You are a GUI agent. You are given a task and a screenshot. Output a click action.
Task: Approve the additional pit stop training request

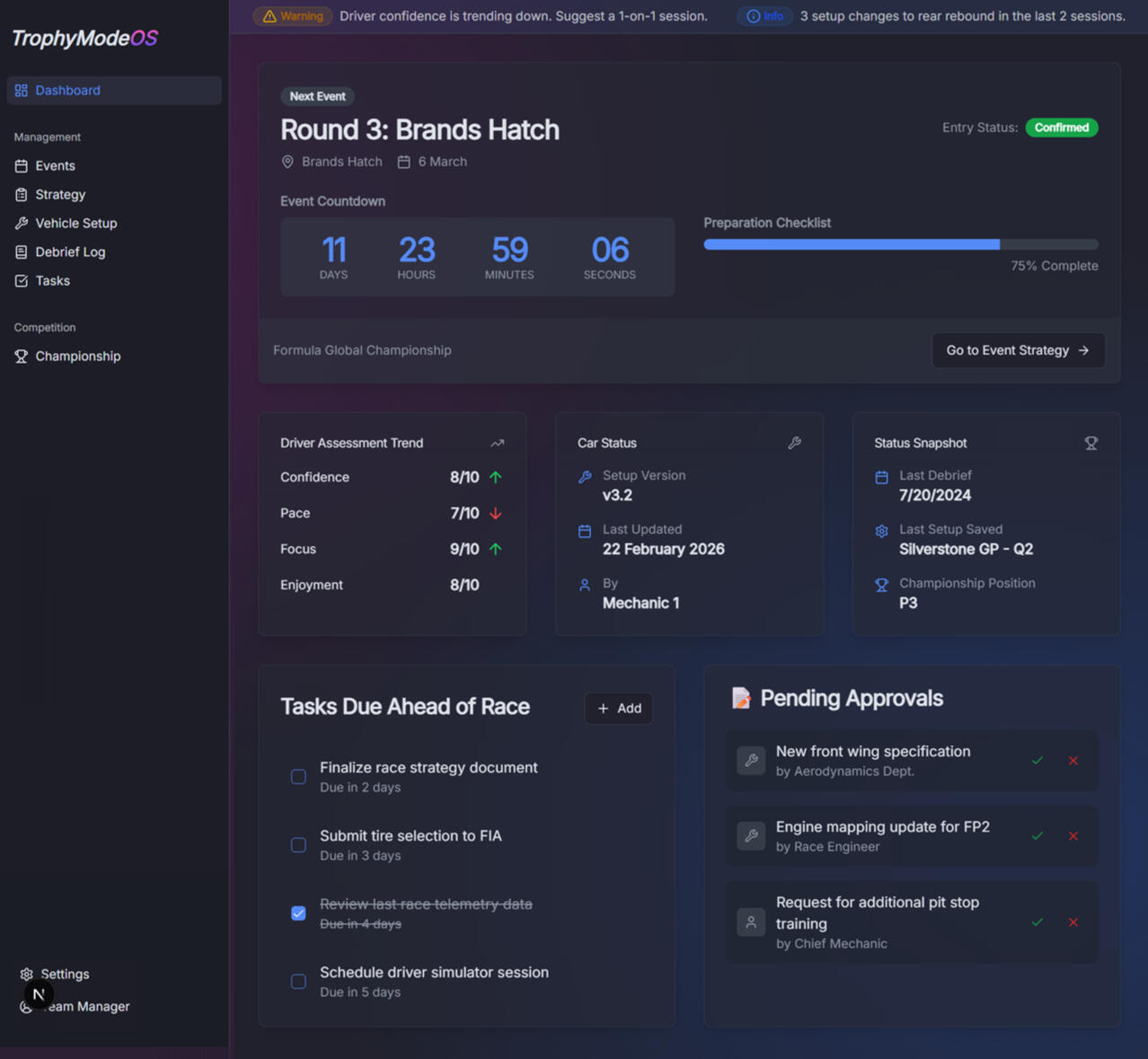[x=1038, y=922]
